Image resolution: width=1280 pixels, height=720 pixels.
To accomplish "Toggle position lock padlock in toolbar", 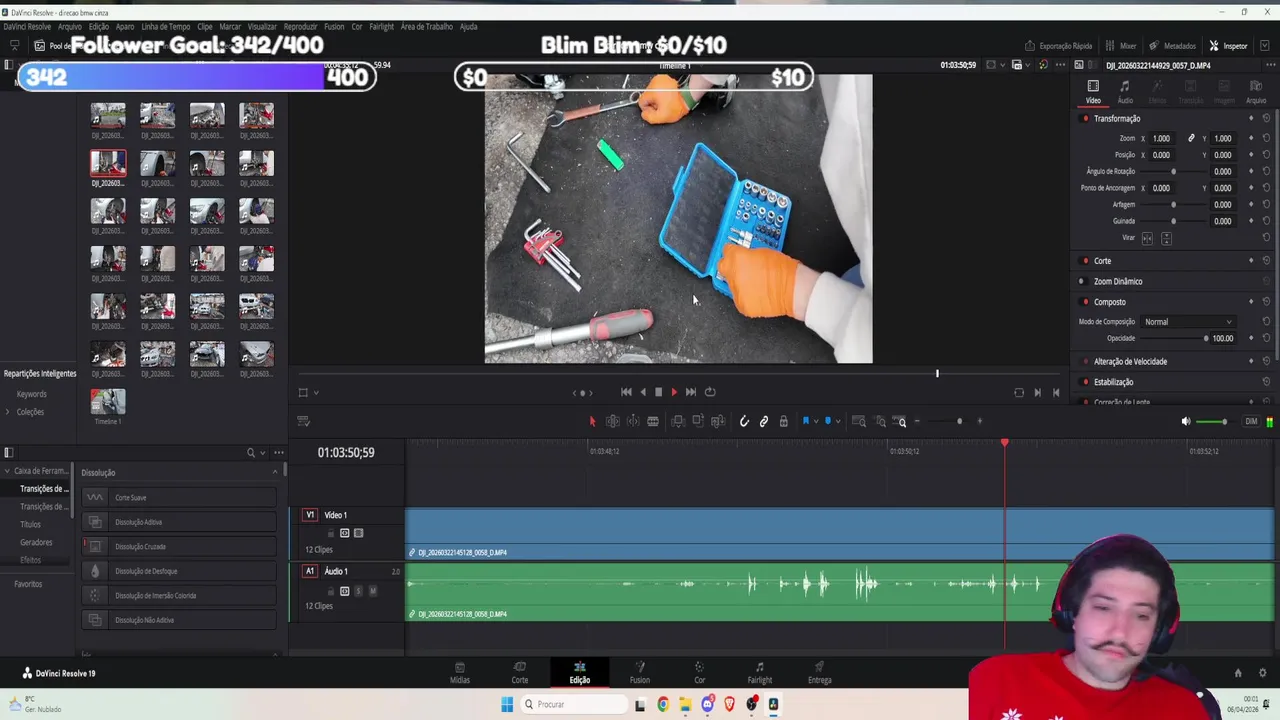I will coord(784,422).
